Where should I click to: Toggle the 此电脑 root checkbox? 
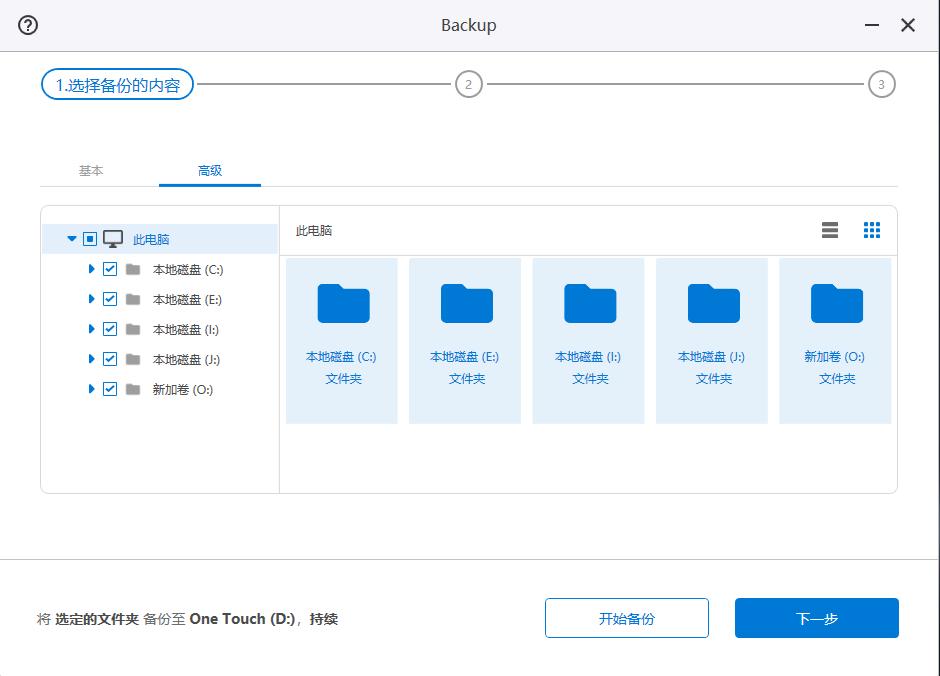(90, 239)
